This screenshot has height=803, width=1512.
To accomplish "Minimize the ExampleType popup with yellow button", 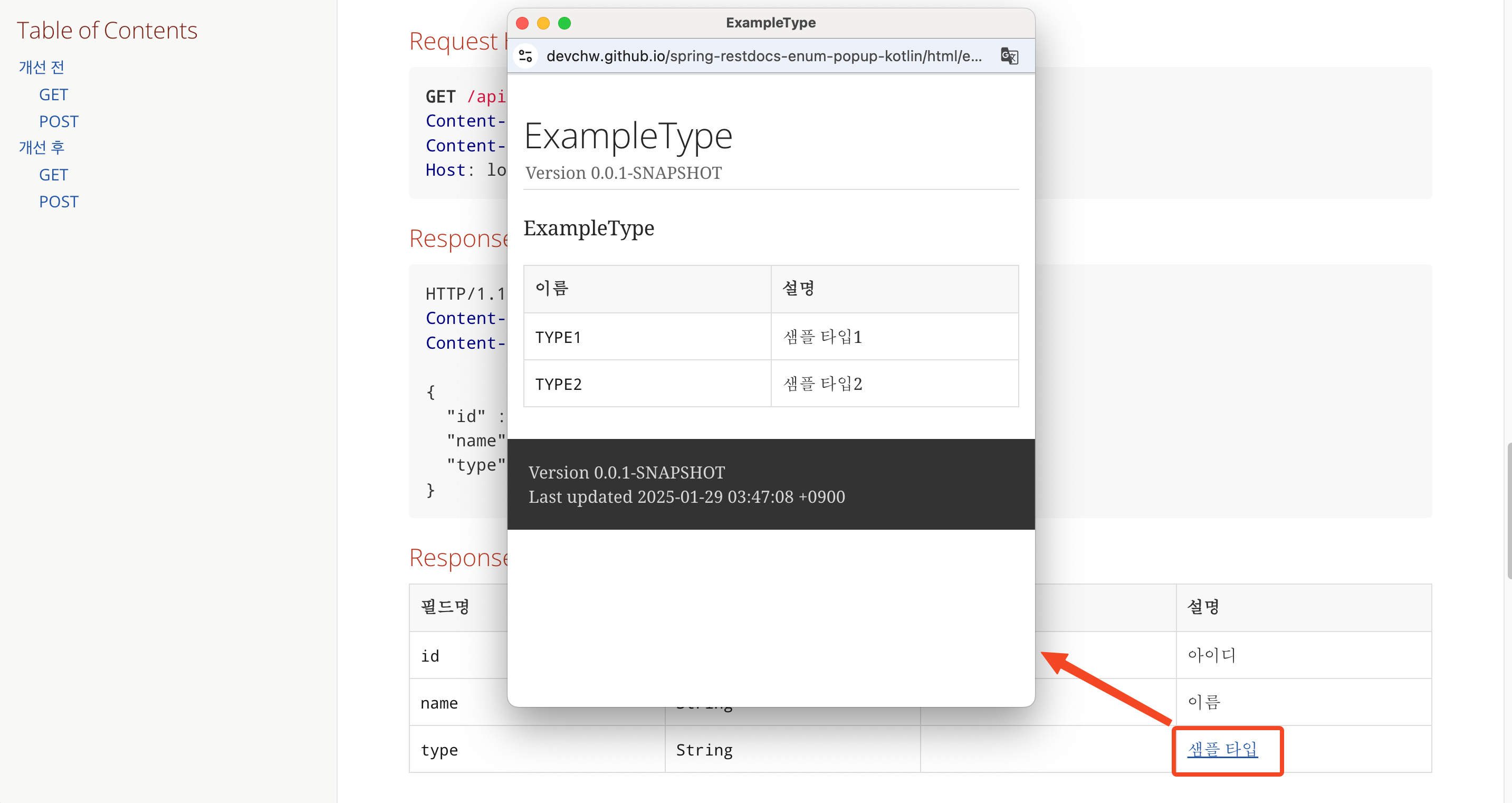I will point(543,23).
